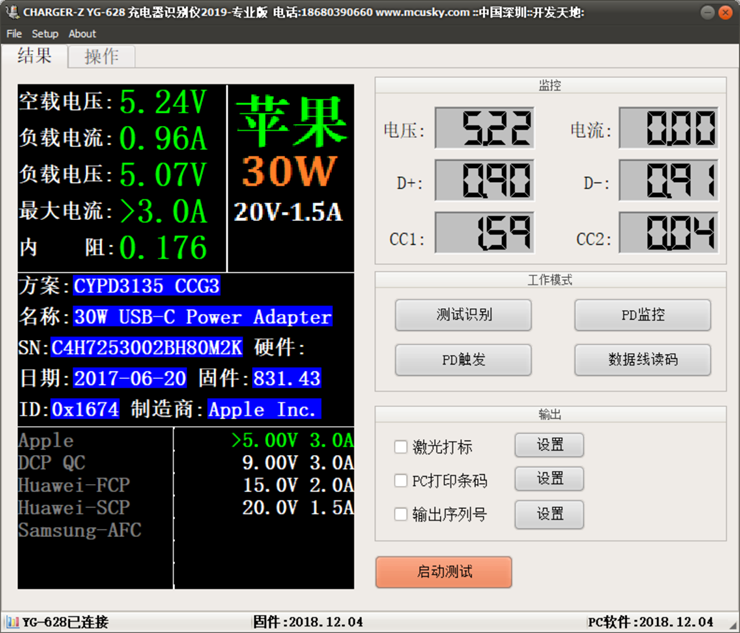740x633 pixels.
Task: Toggle the PC打印条码 checkbox
Action: point(401,480)
